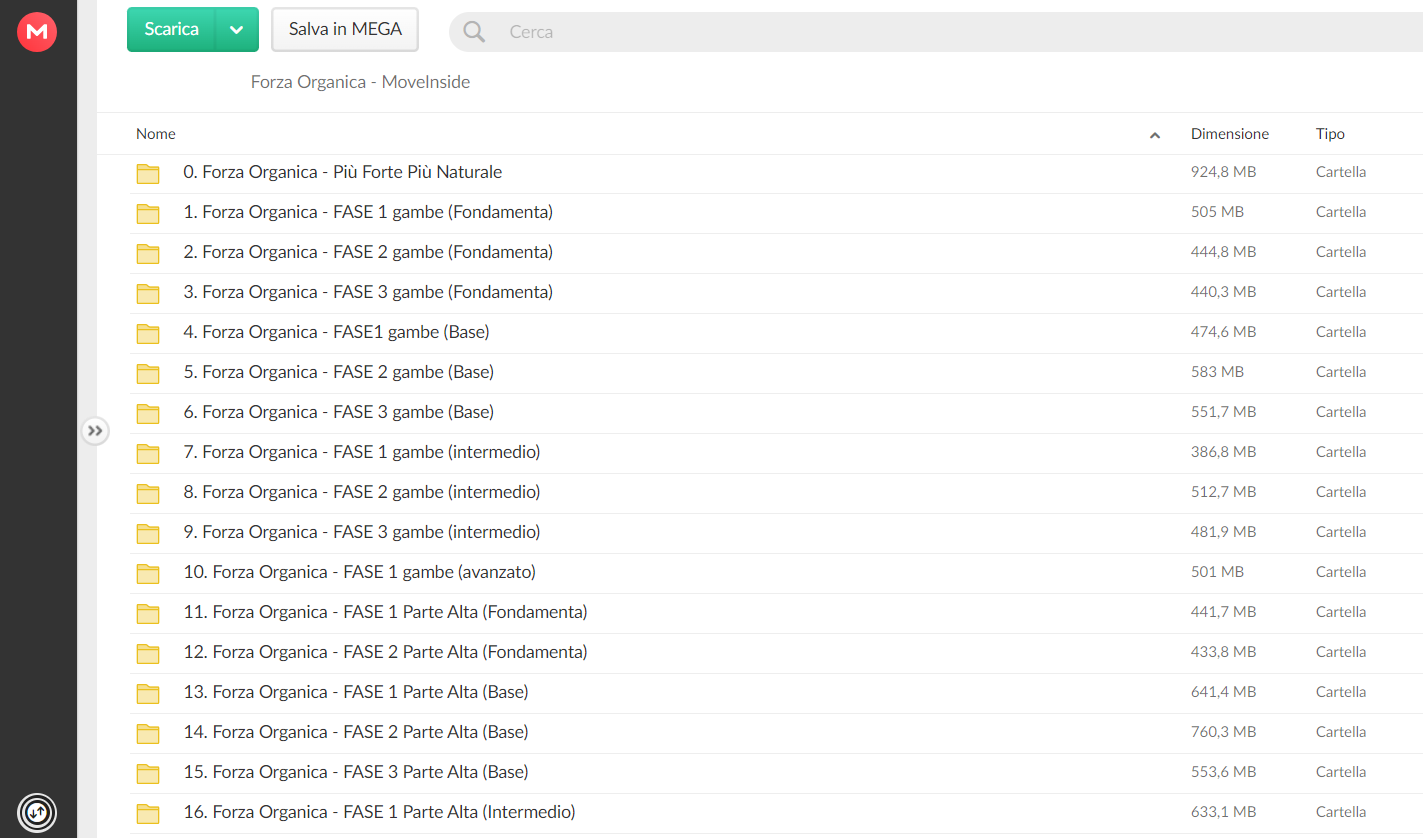Open the Scarica dropdown arrow
The image size is (1423, 838).
click(237, 30)
